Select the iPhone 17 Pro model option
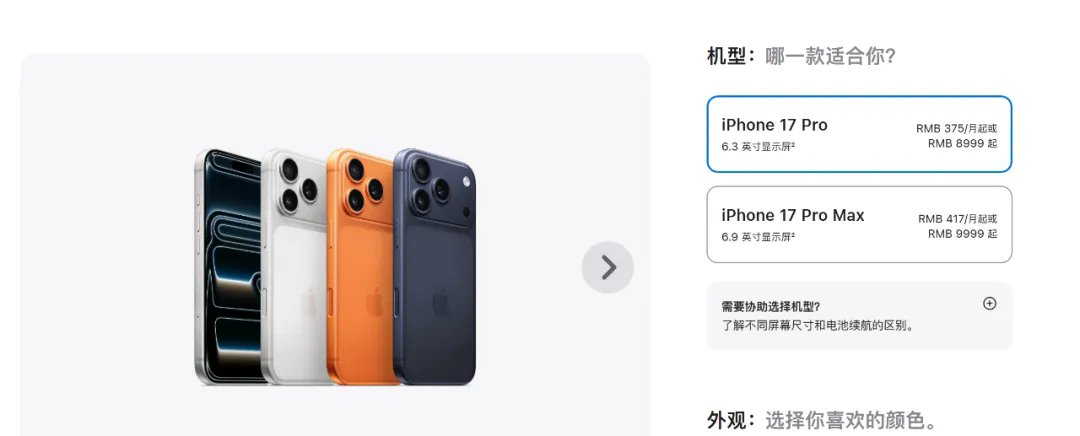Image resolution: width=1080 pixels, height=436 pixels. (859, 134)
